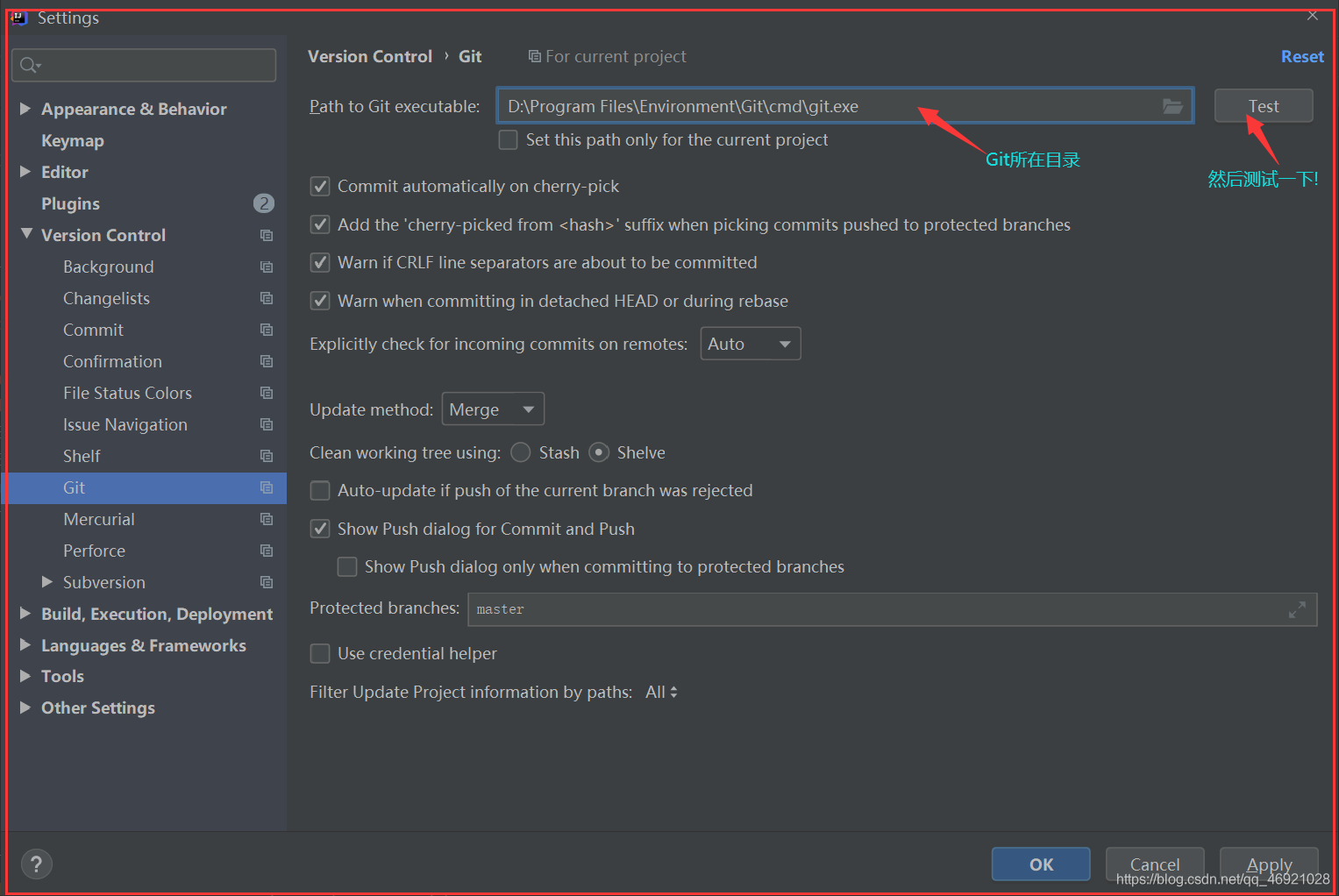Click the project-level icon beside Changelists row
Screen dimensions: 1339x896
tap(267, 298)
